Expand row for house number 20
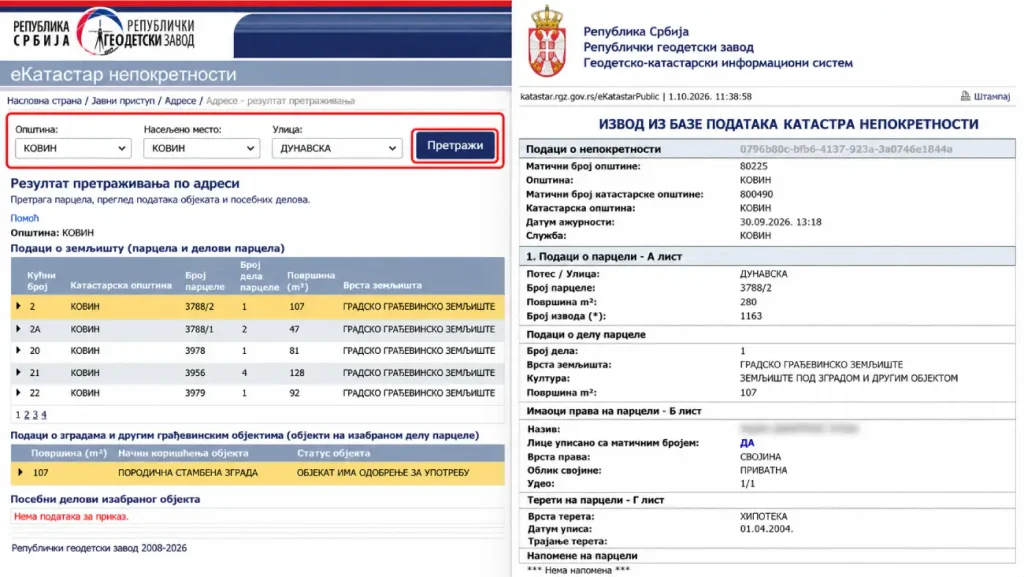 [18, 351]
